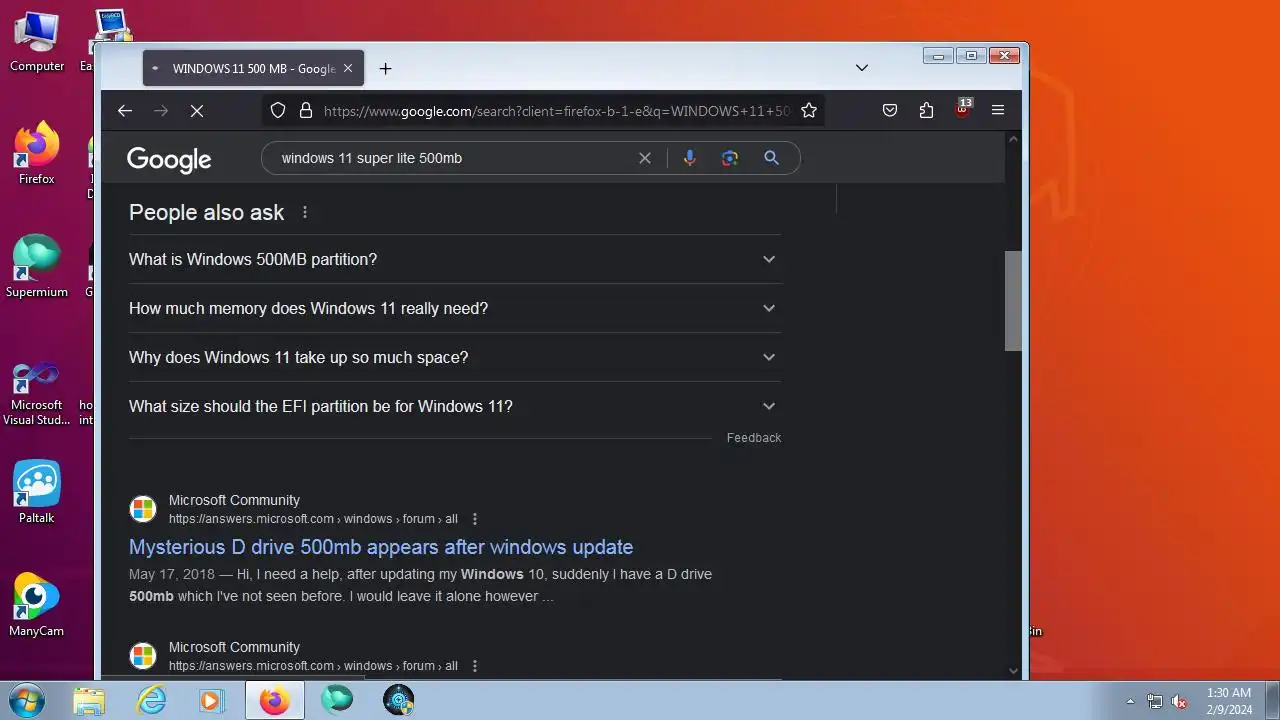
Task: Open options for second Microsoft Community result
Action: [475, 666]
